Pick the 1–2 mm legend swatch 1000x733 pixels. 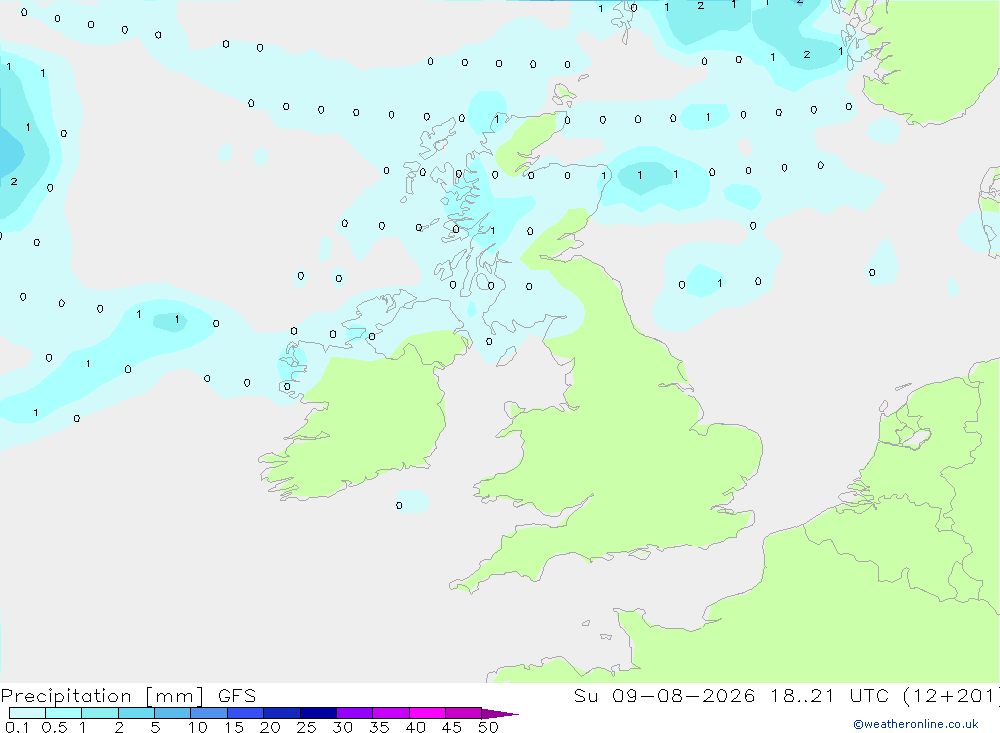point(99,713)
